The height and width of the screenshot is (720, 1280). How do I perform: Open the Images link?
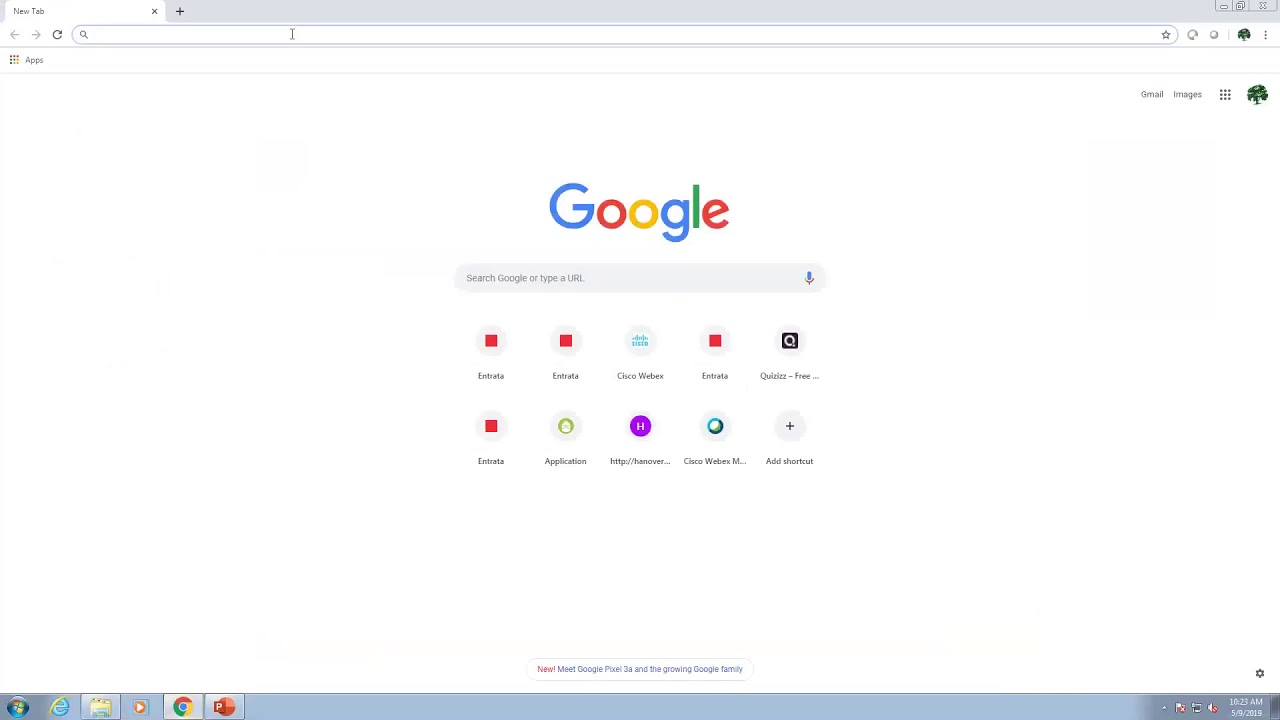[1188, 95]
